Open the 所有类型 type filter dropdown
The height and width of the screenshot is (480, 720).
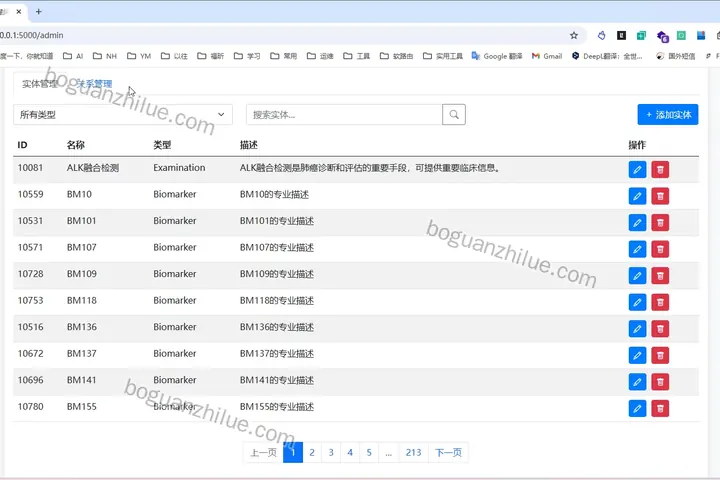123,114
